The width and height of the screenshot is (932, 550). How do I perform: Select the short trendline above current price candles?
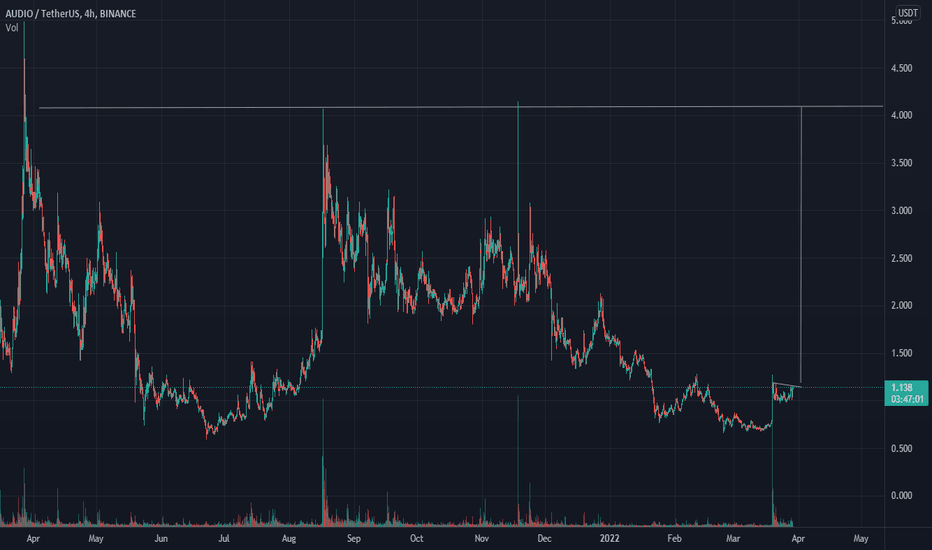(x=787, y=385)
